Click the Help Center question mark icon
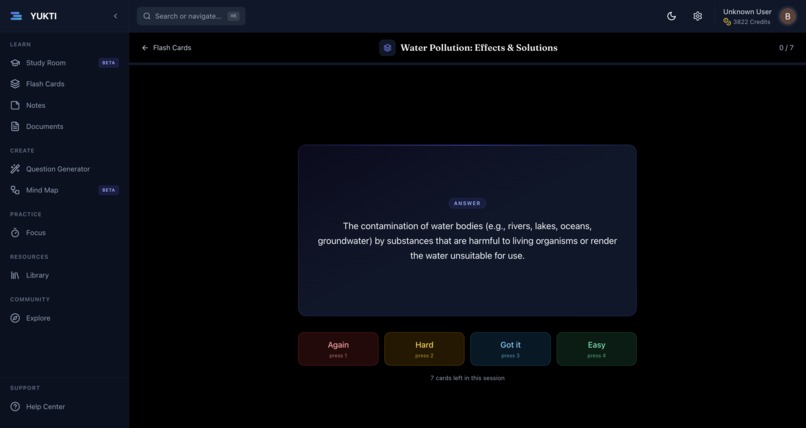The width and height of the screenshot is (806, 428). tap(15, 407)
